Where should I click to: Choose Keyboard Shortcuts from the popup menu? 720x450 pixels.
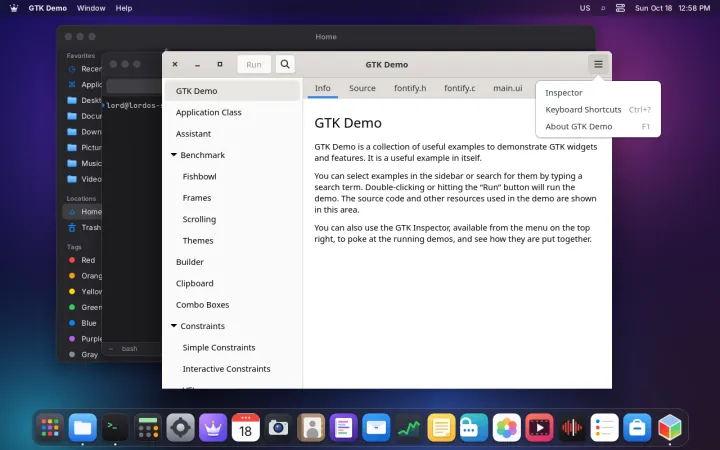(x=598, y=109)
